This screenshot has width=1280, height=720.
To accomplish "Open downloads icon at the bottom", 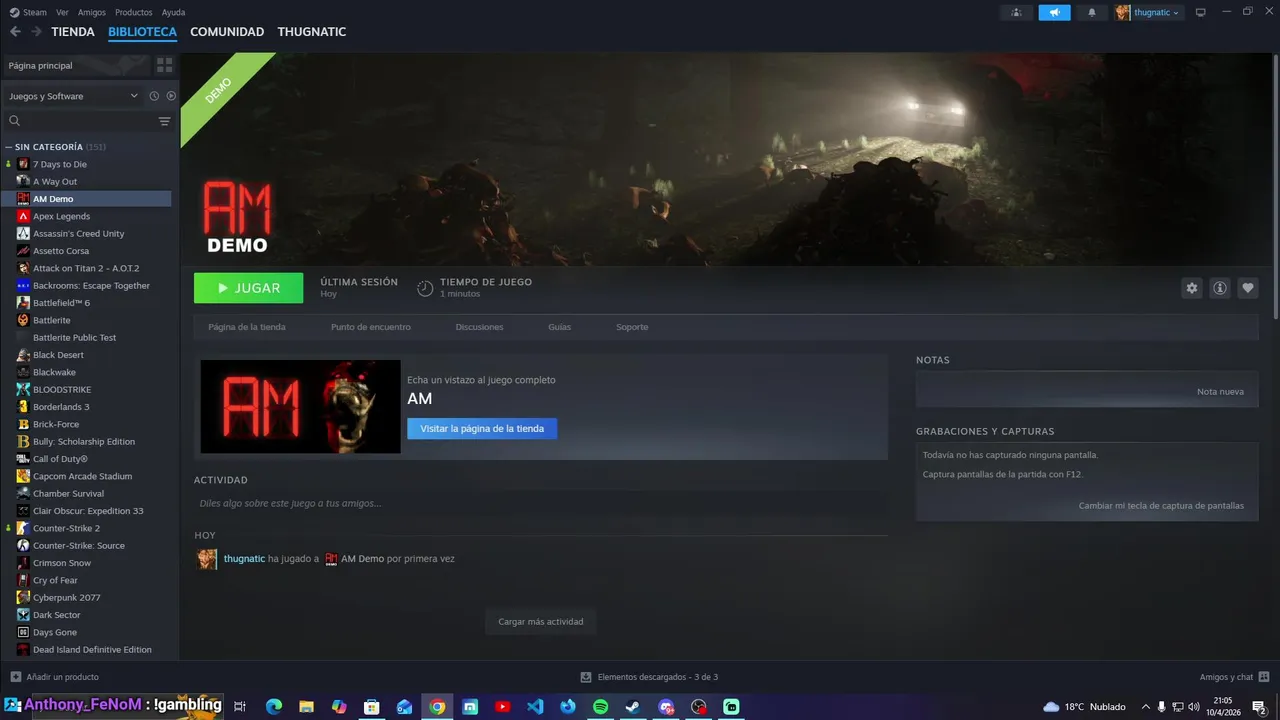I will (587, 677).
